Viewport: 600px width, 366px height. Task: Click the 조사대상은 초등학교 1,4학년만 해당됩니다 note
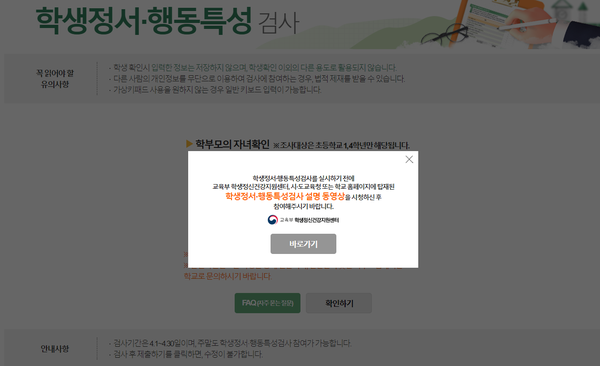[341, 145]
